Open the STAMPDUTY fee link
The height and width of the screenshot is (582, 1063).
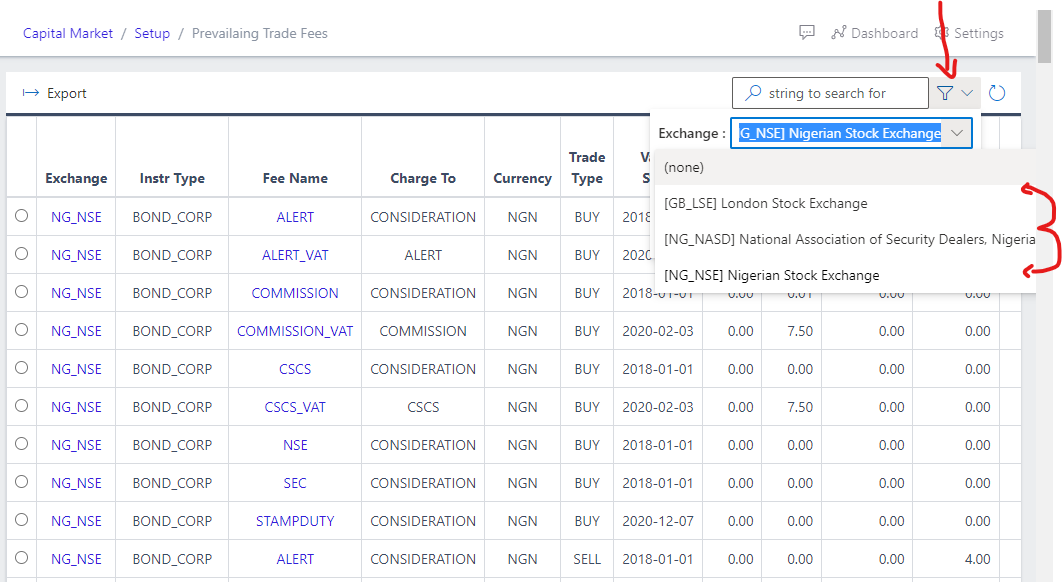(294, 520)
